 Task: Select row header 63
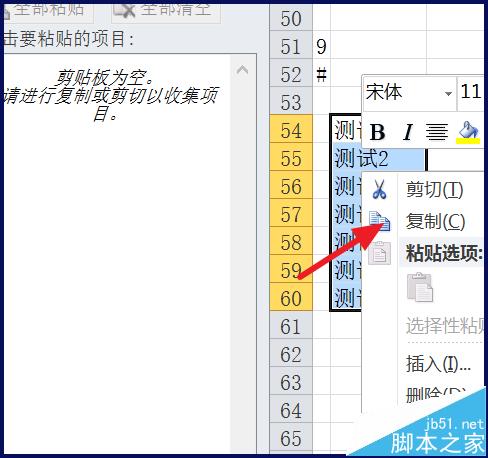pyautogui.click(x=291, y=382)
